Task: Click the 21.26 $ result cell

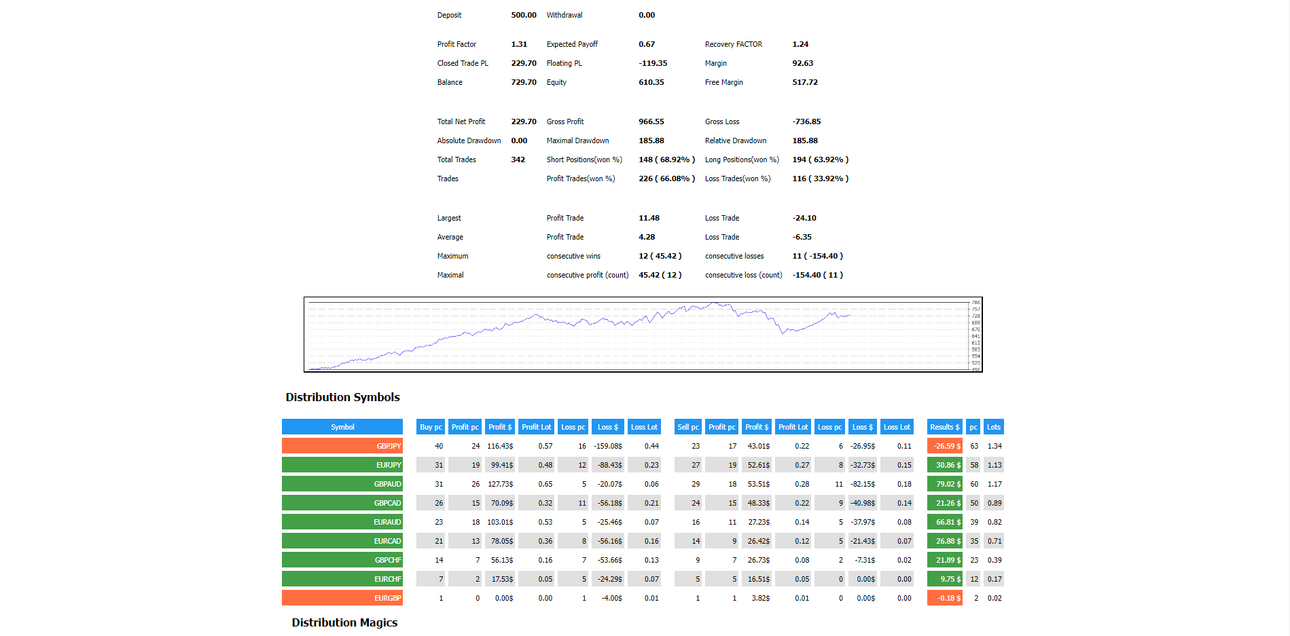Action: coord(945,503)
